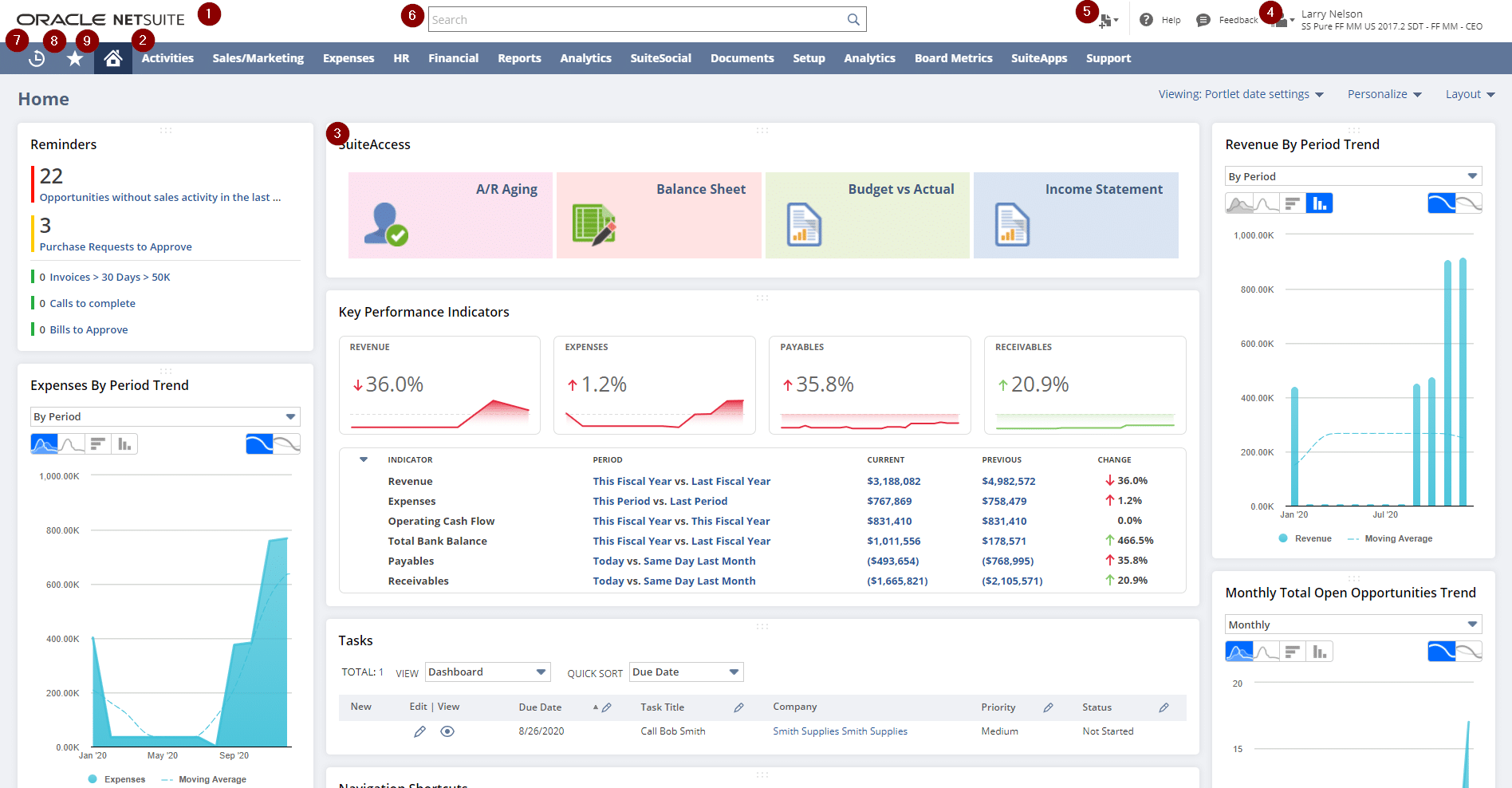Open the Financial menu
This screenshot has height=788, width=1512.
[453, 57]
